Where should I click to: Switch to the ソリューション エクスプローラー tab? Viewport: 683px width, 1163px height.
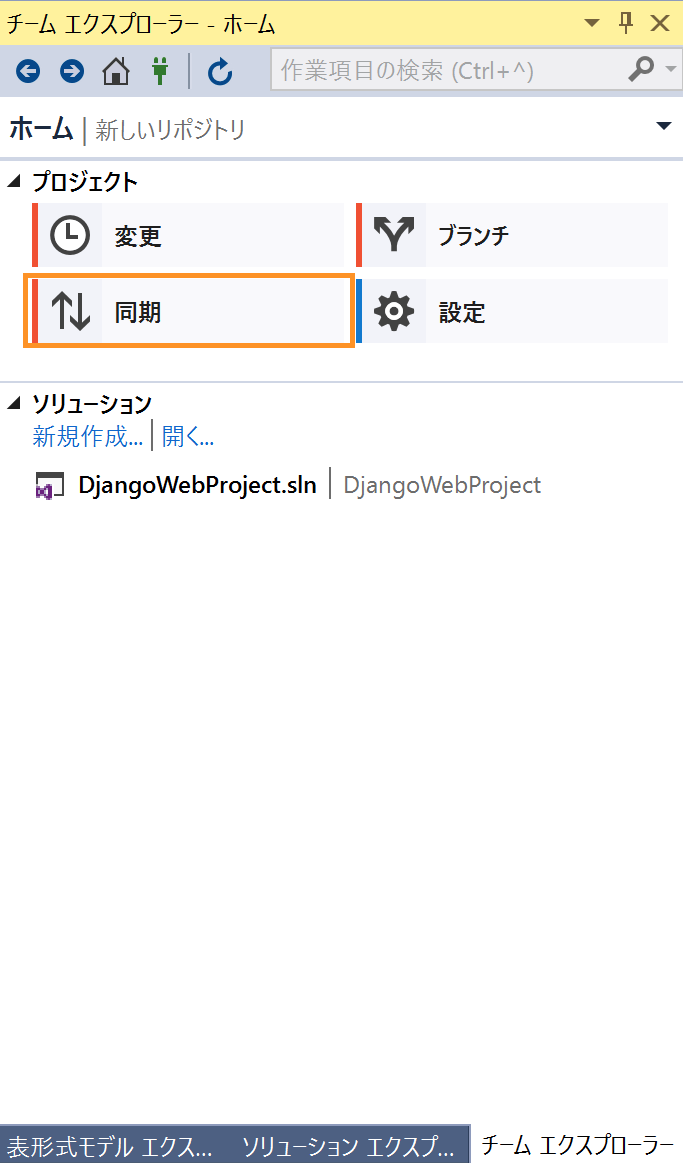tap(347, 1146)
